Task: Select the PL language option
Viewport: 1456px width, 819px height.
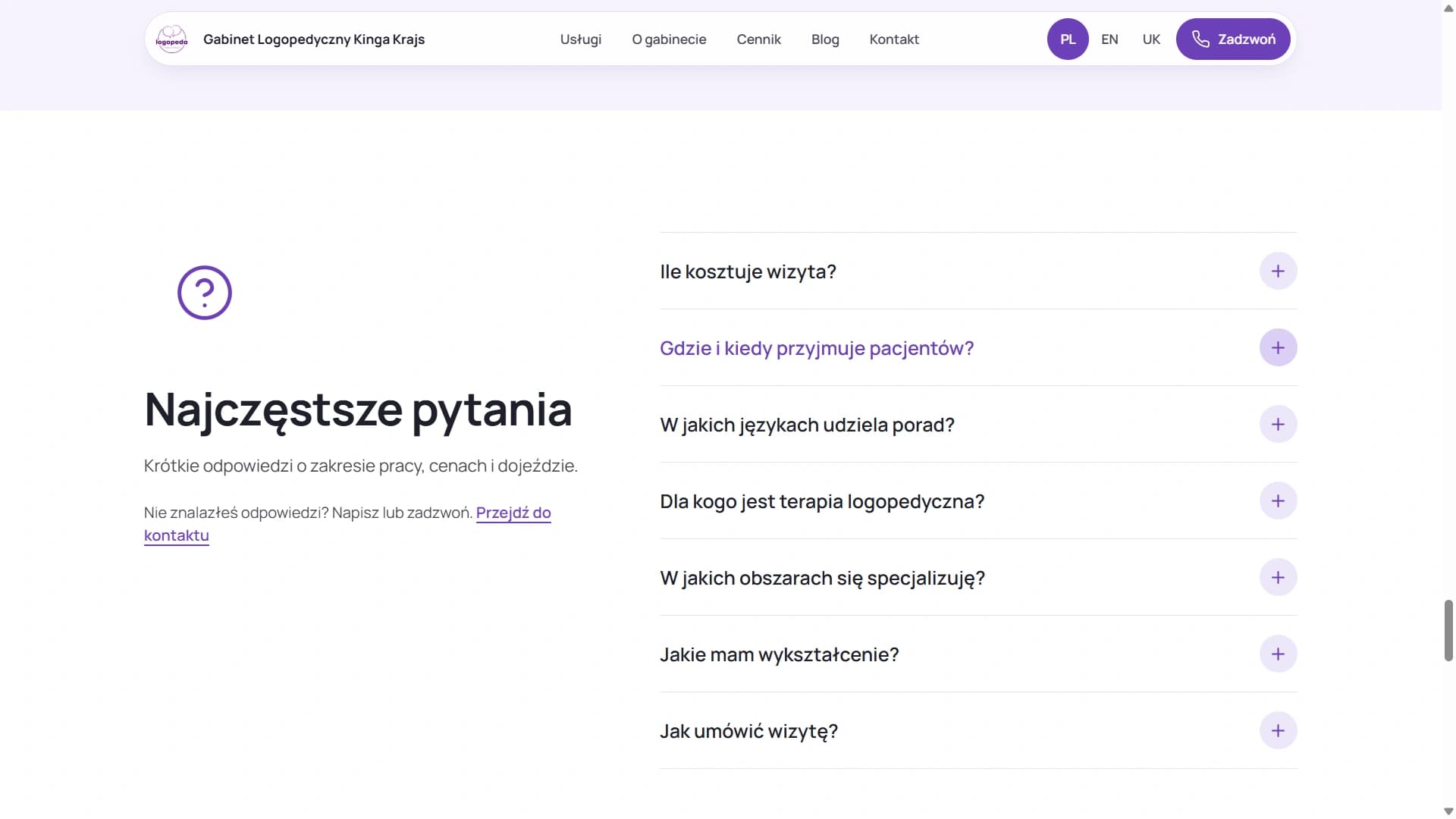Action: pyautogui.click(x=1068, y=39)
